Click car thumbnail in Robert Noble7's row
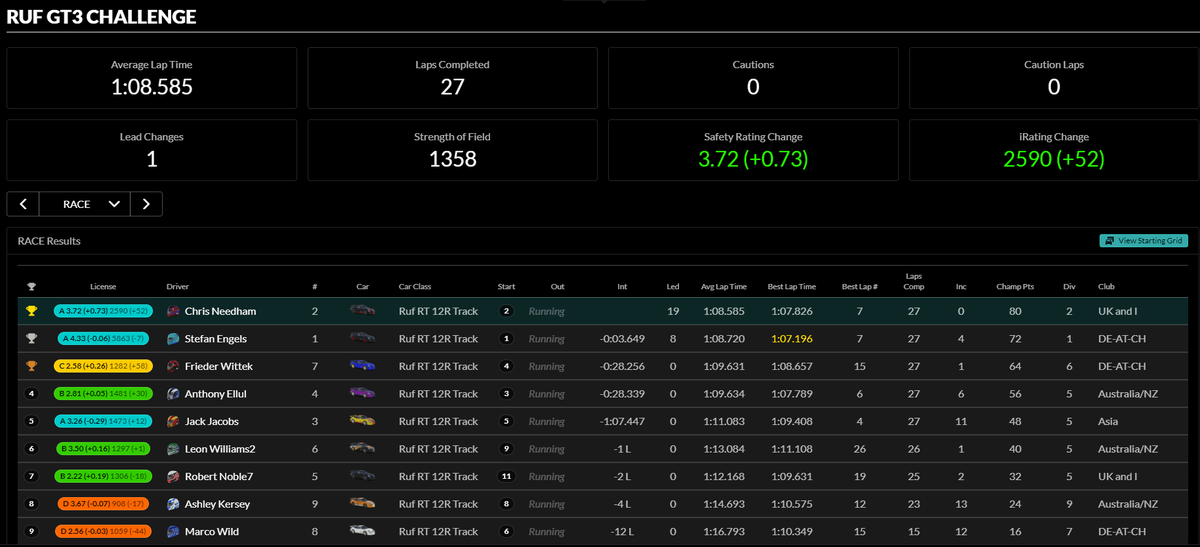This screenshot has width=1200, height=547. [363, 476]
